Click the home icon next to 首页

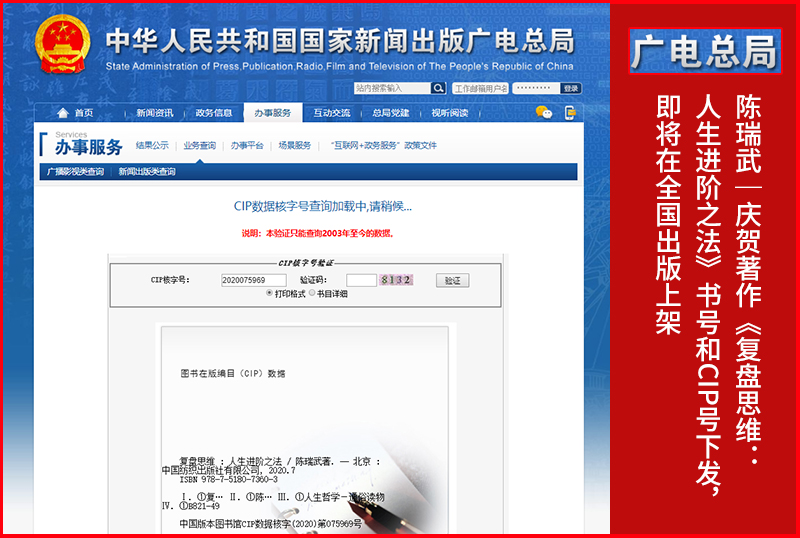click(x=63, y=113)
